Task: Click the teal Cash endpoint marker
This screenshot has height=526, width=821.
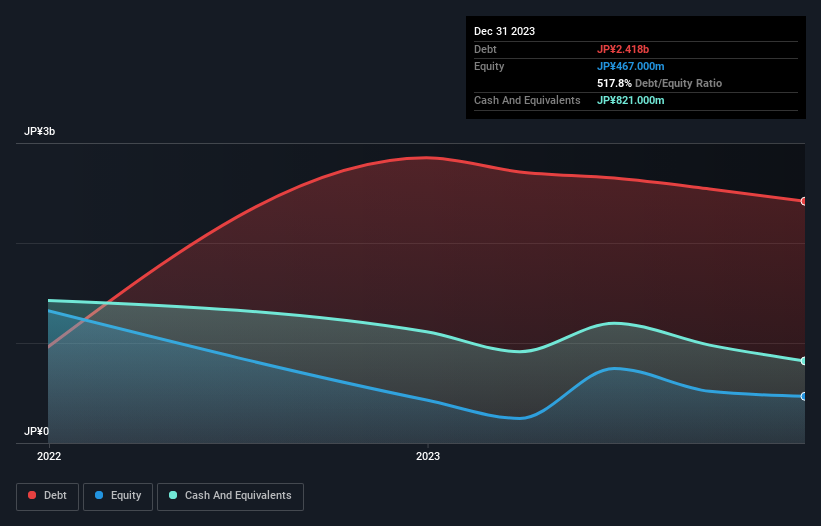Action: pyautogui.click(x=804, y=361)
